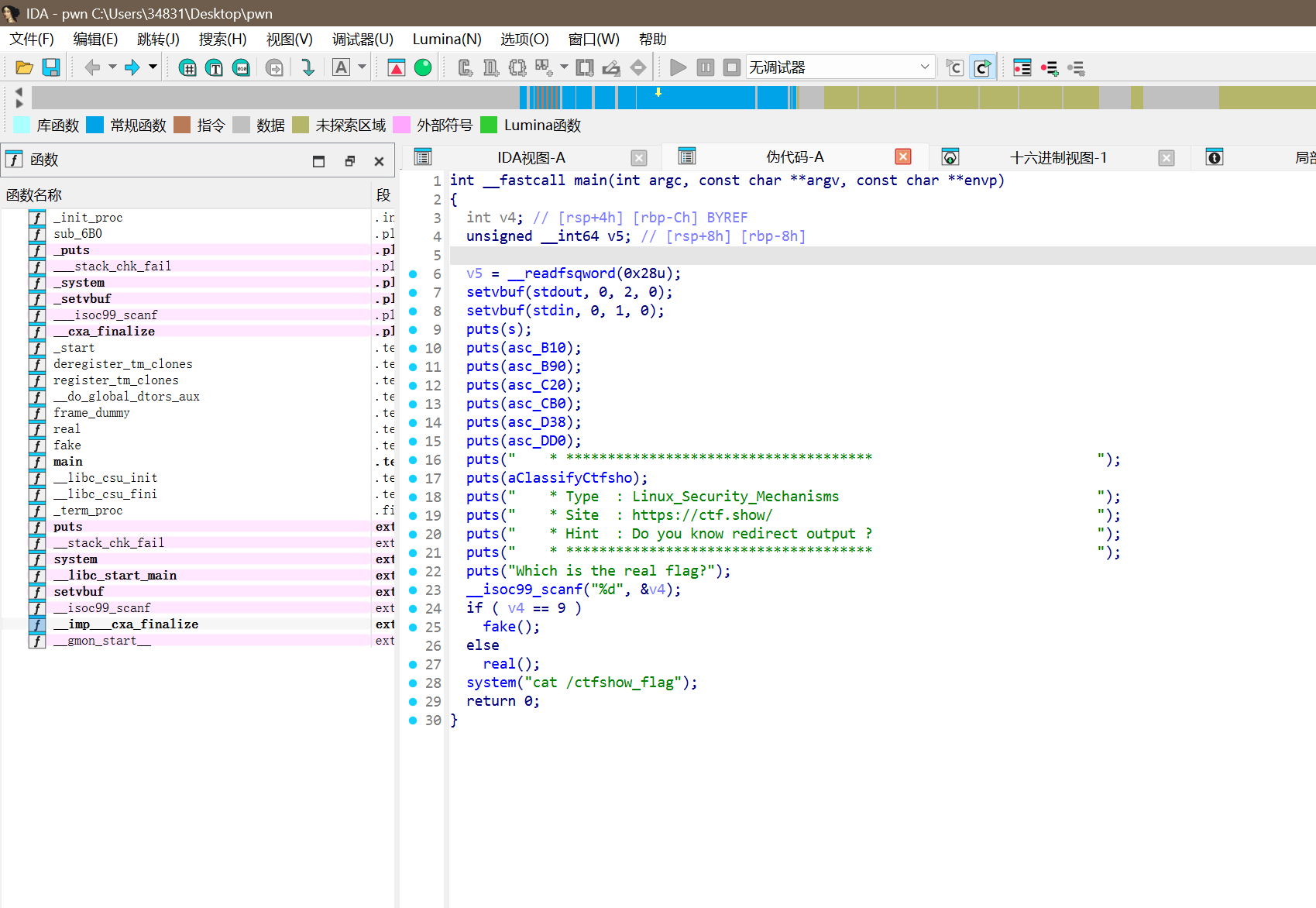Viewport: 1316px width, 908px height.
Task: Switch to the 十六进制视图-1 tab
Action: (x=1058, y=158)
